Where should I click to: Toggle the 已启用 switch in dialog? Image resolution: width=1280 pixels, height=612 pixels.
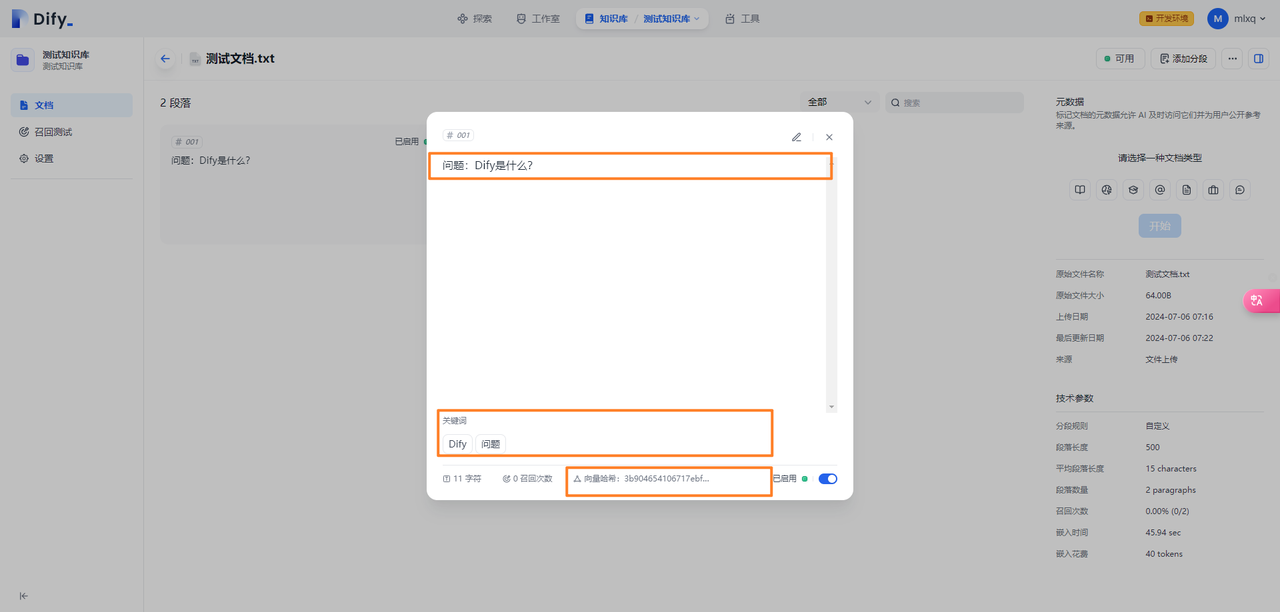(x=828, y=479)
